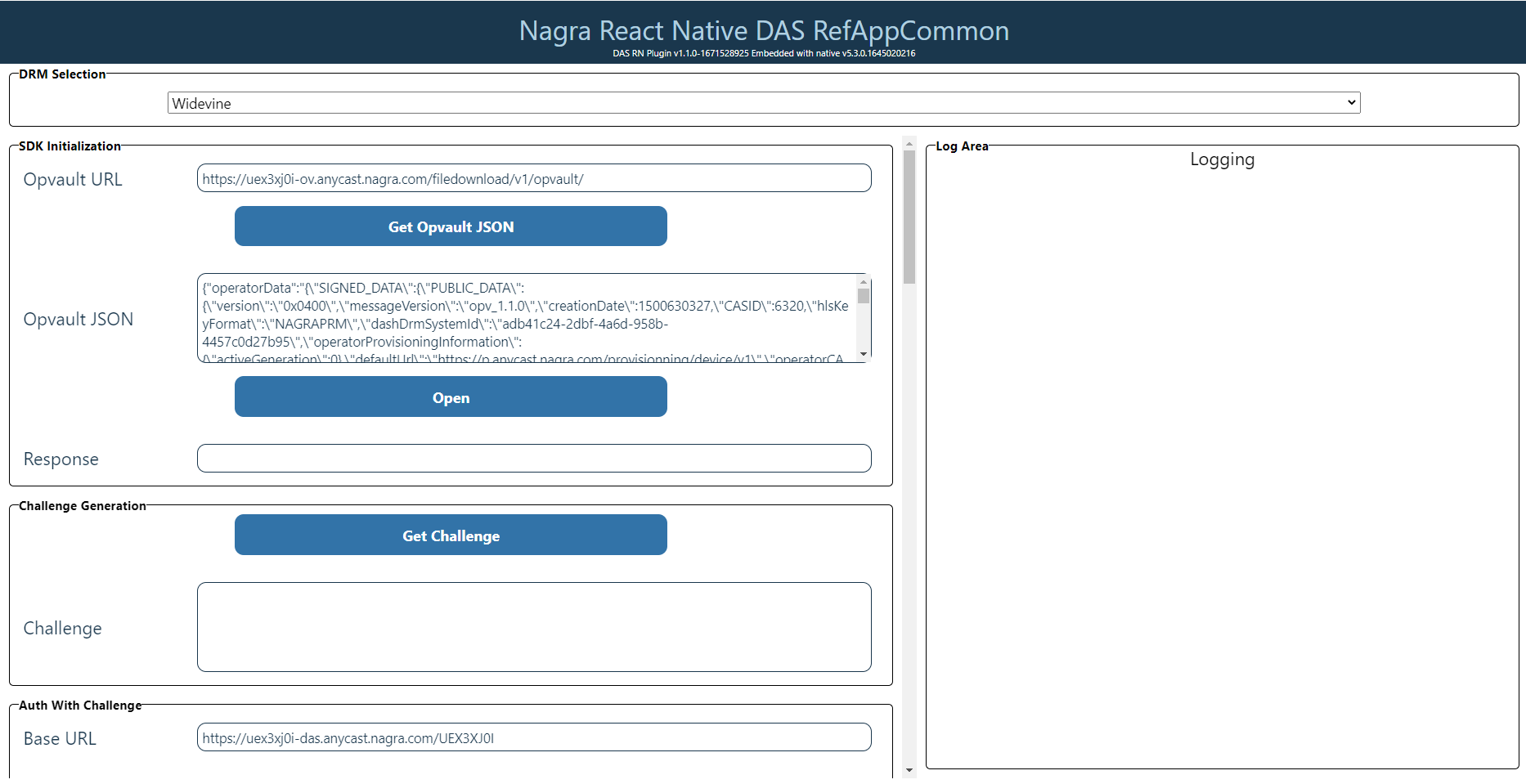The width and height of the screenshot is (1526, 784).
Task: Expand the DRM combo box arrow
Action: click(1350, 102)
